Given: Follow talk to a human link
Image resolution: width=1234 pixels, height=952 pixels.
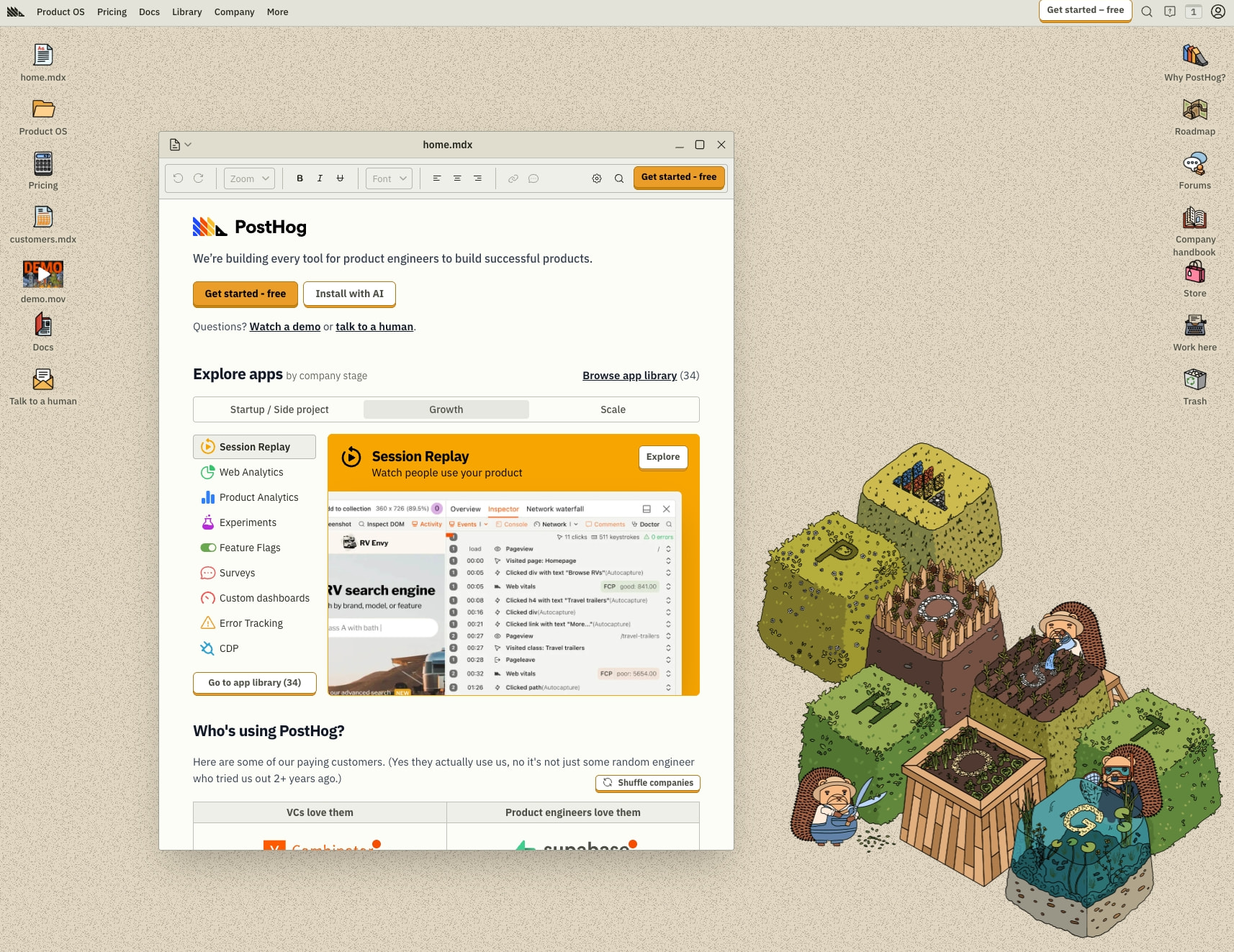Looking at the screenshot, I should [x=374, y=327].
